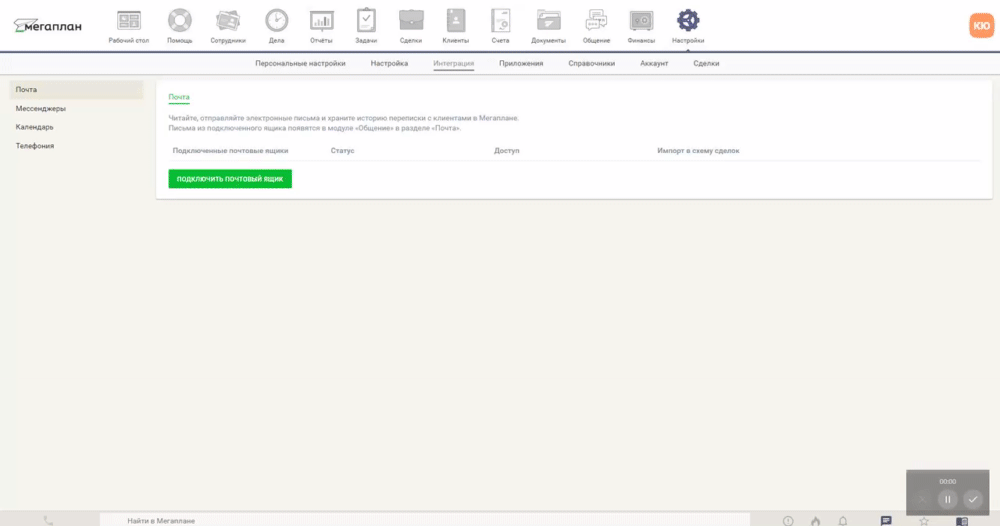Pause the screen recording
This screenshot has width=1000, height=526.
[x=947, y=499]
